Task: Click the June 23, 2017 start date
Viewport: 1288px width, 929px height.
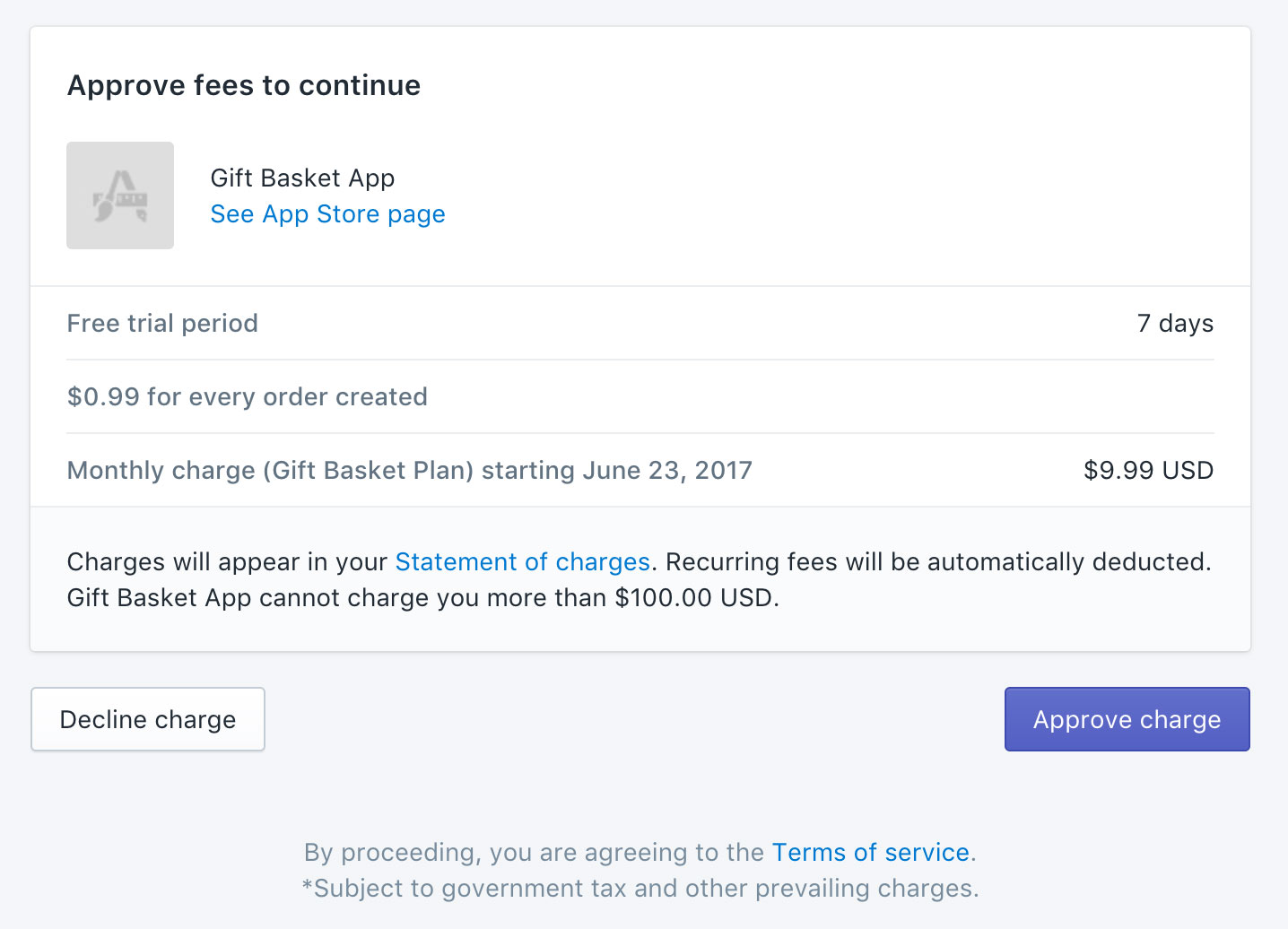Action: pyautogui.click(x=667, y=471)
